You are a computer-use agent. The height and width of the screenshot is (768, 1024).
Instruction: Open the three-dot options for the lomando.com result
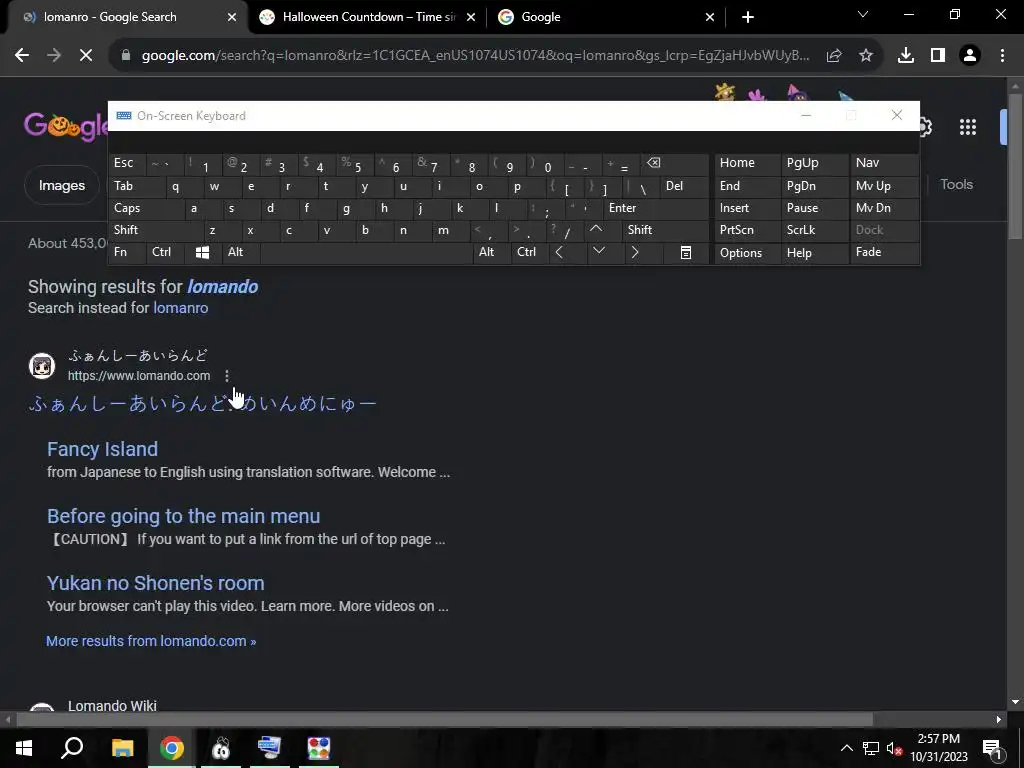227,376
